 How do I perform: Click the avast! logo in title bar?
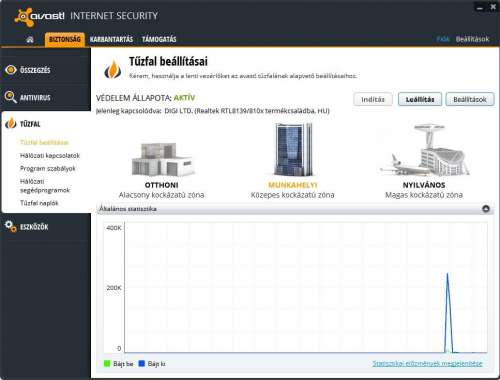[39, 16]
